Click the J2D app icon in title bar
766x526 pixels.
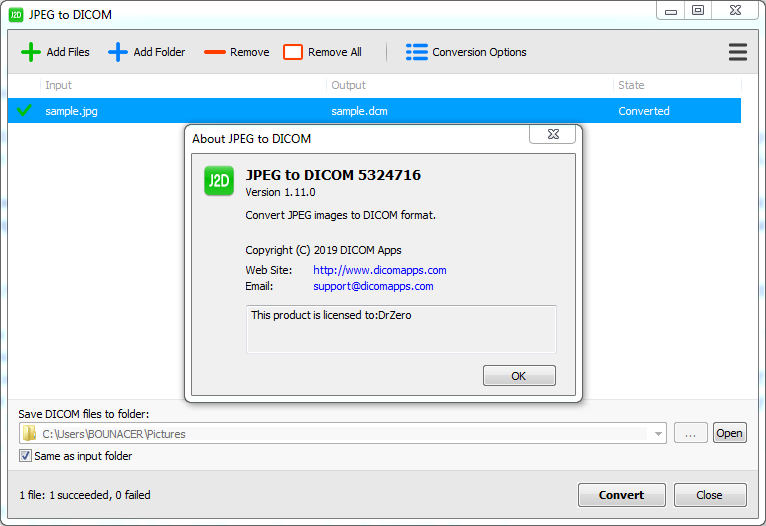pyautogui.click(x=16, y=15)
